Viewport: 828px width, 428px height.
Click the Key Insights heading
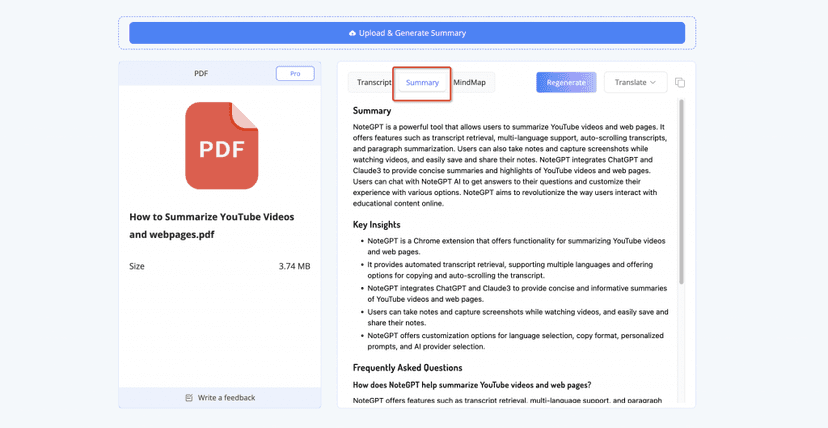(377, 224)
